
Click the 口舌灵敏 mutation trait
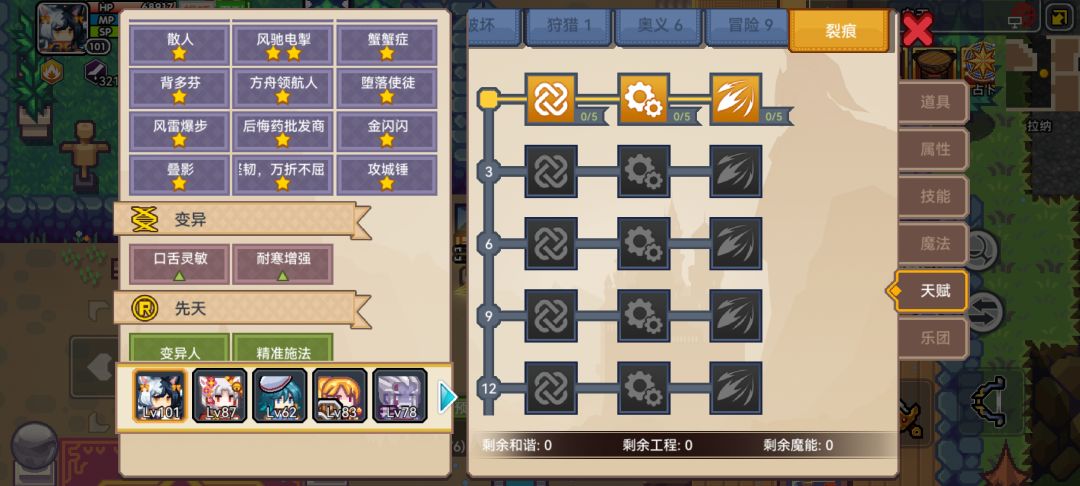pos(179,264)
